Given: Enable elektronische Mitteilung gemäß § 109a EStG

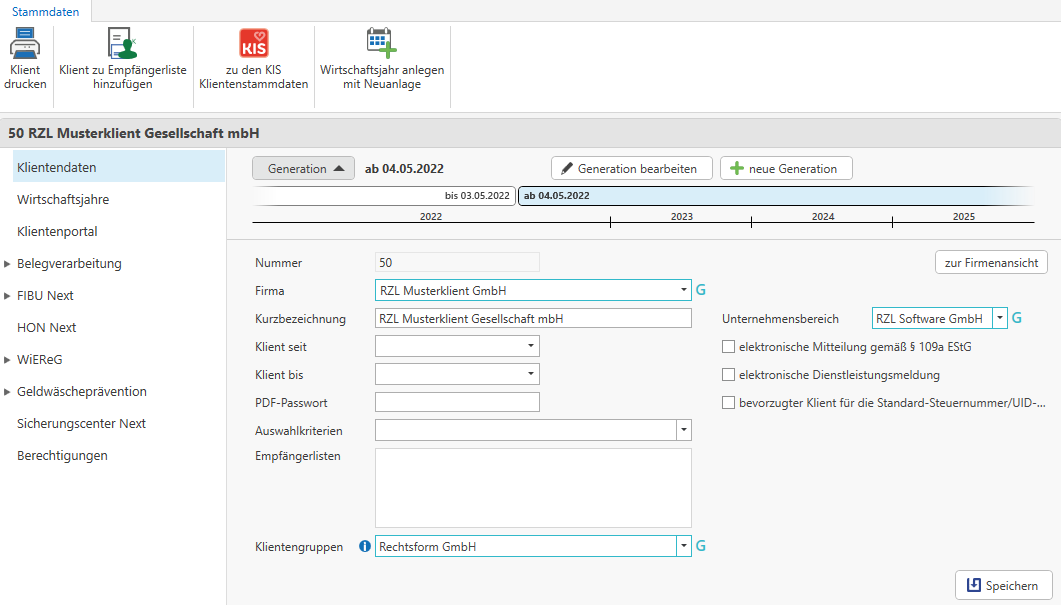Looking at the screenshot, I should click(728, 347).
